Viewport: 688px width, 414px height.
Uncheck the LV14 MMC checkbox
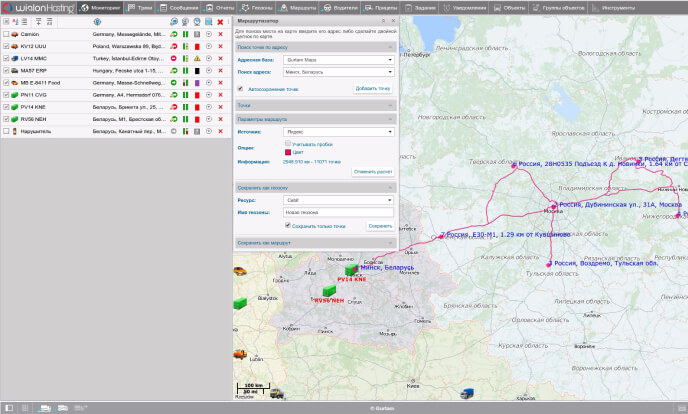click(x=6, y=58)
